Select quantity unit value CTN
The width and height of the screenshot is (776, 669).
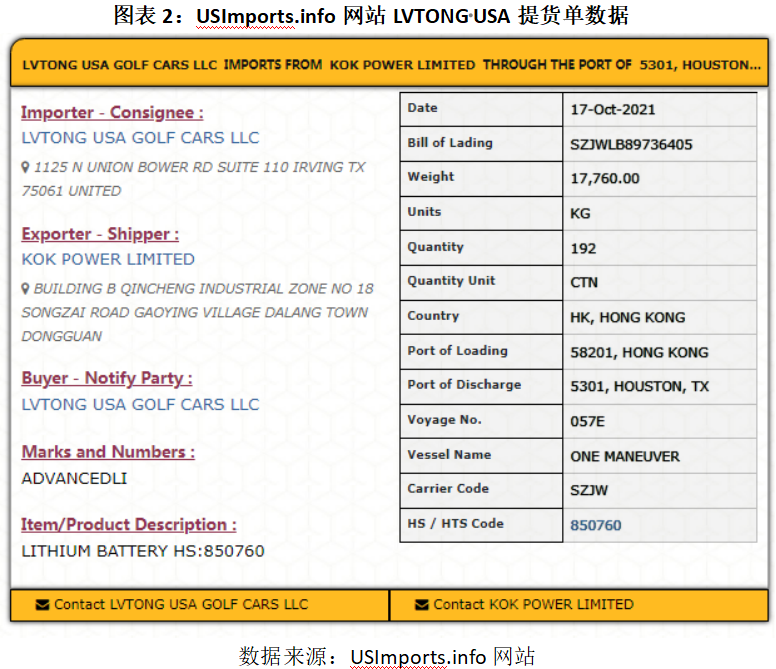[584, 283]
